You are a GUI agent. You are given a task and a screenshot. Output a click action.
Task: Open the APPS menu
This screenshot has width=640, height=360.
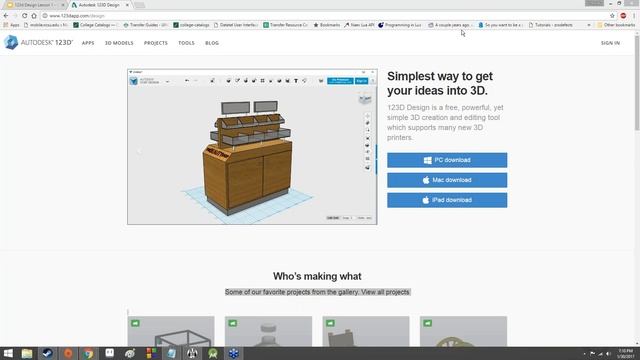[88, 43]
